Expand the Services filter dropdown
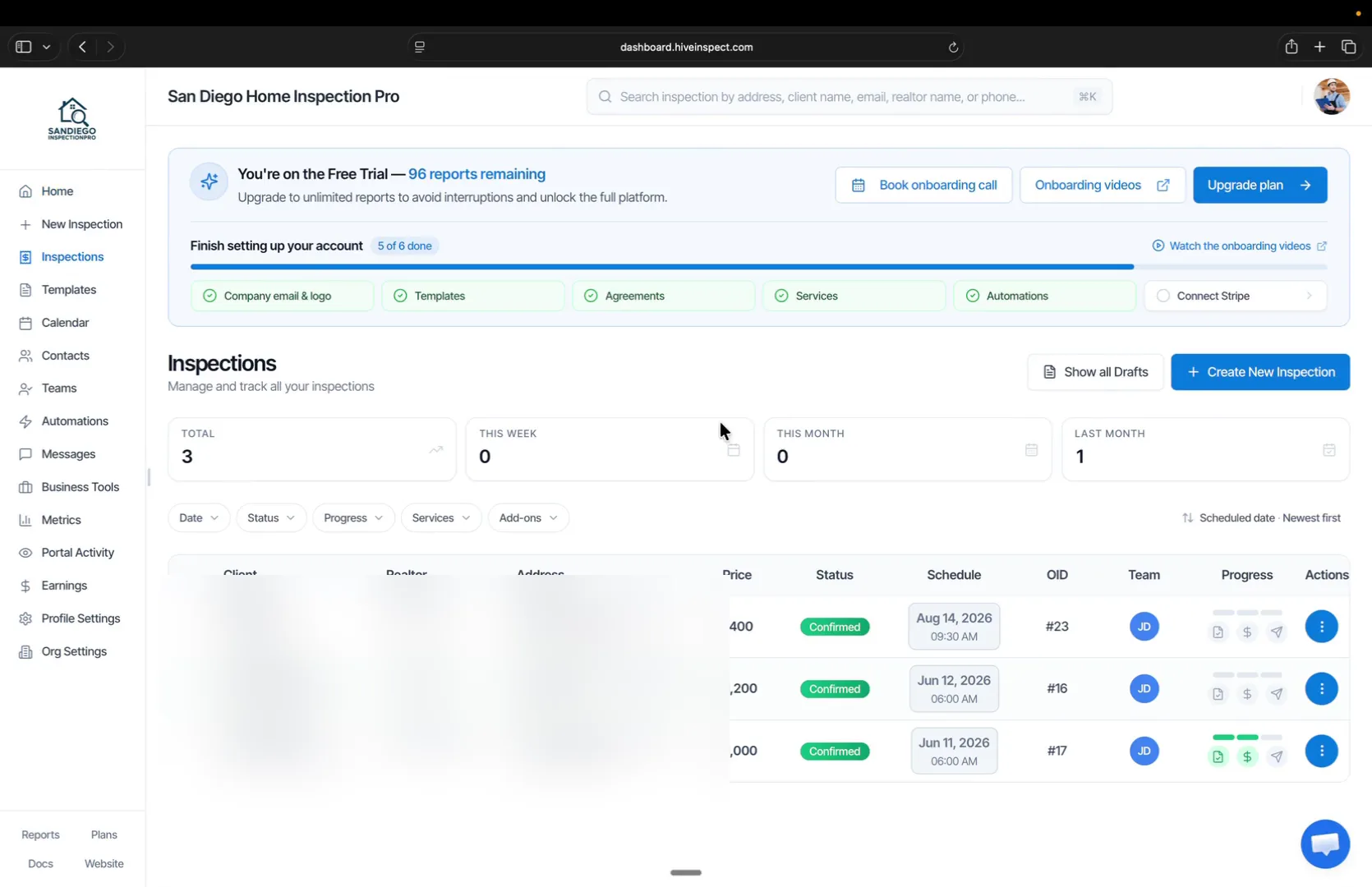This screenshot has width=1372, height=887. pos(441,518)
